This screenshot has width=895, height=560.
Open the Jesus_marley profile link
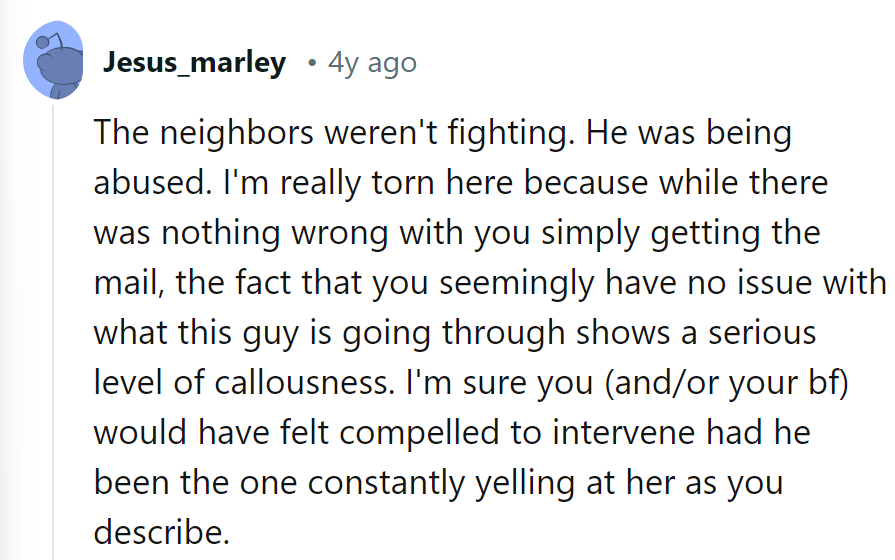pos(194,64)
